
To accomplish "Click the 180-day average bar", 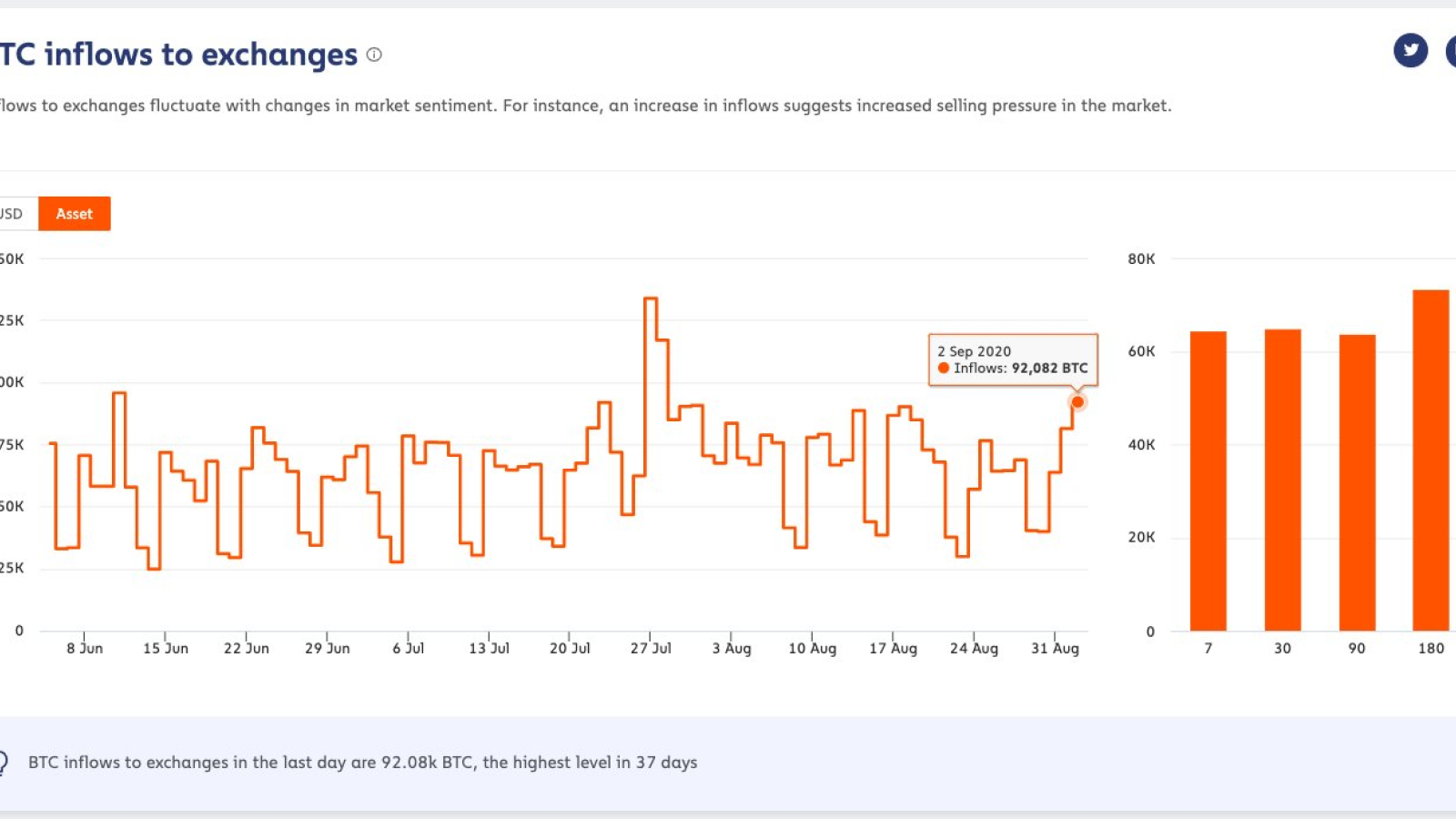I will (x=1431, y=460).
